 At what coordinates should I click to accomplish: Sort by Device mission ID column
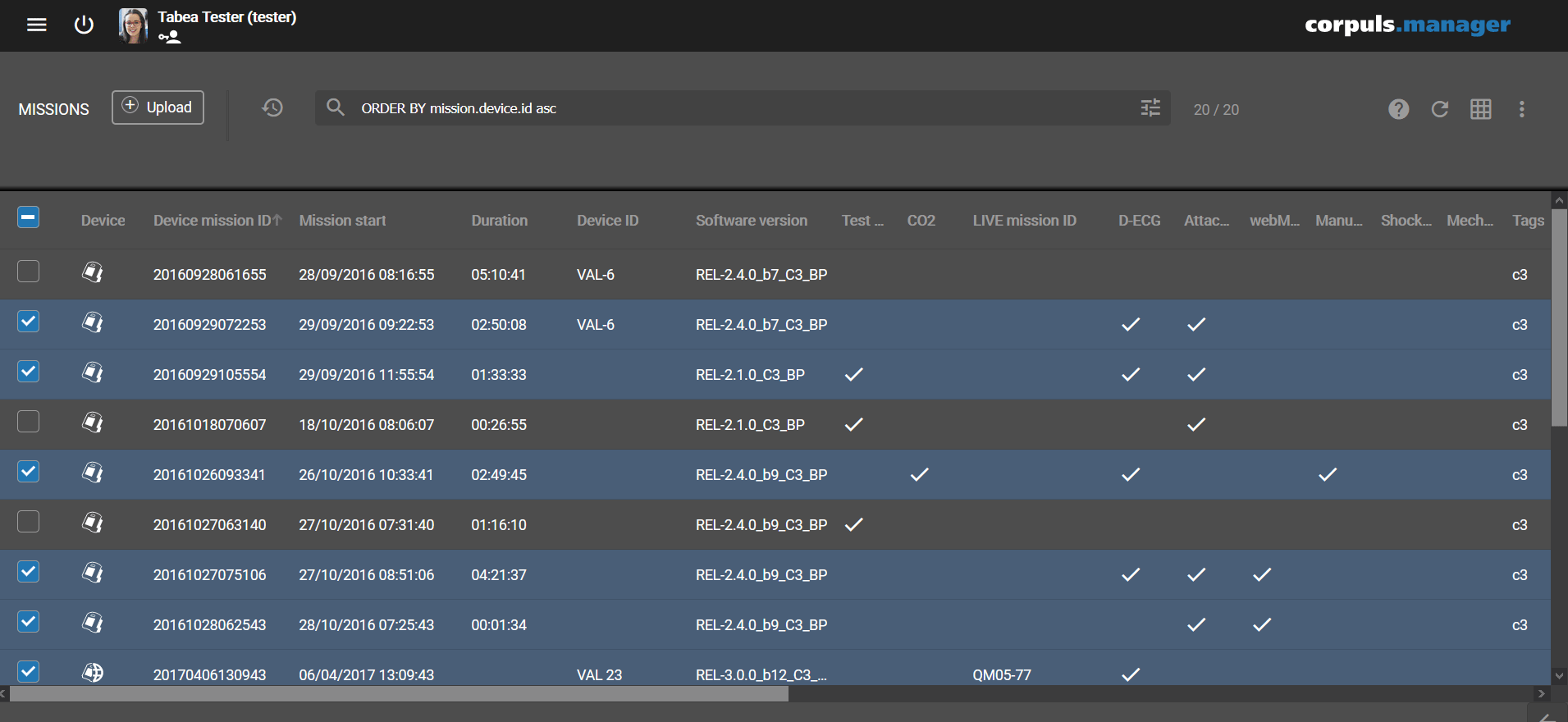tap(212, 221)
